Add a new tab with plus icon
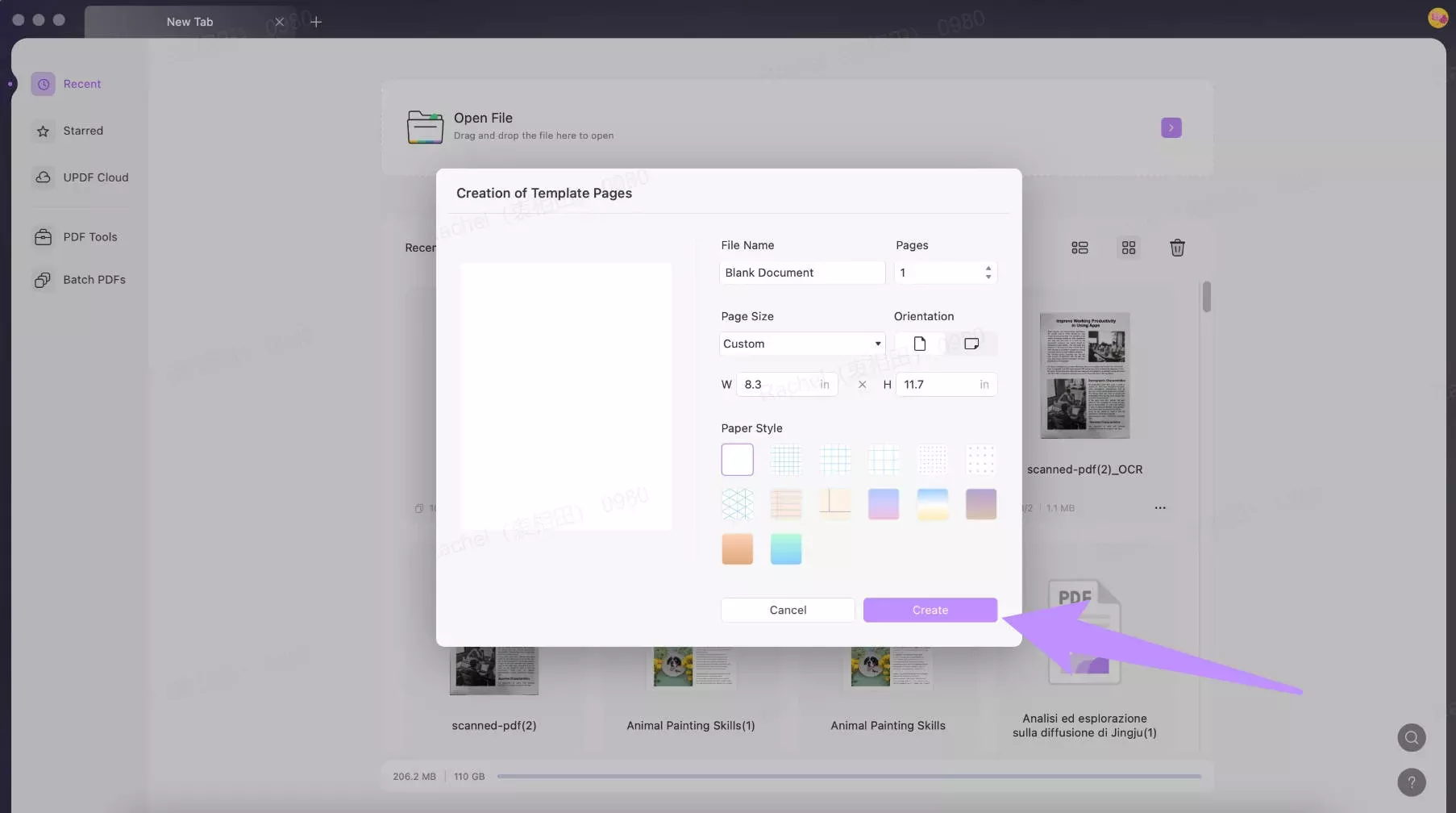1456x813 pixels. click(x=316, y=22)
